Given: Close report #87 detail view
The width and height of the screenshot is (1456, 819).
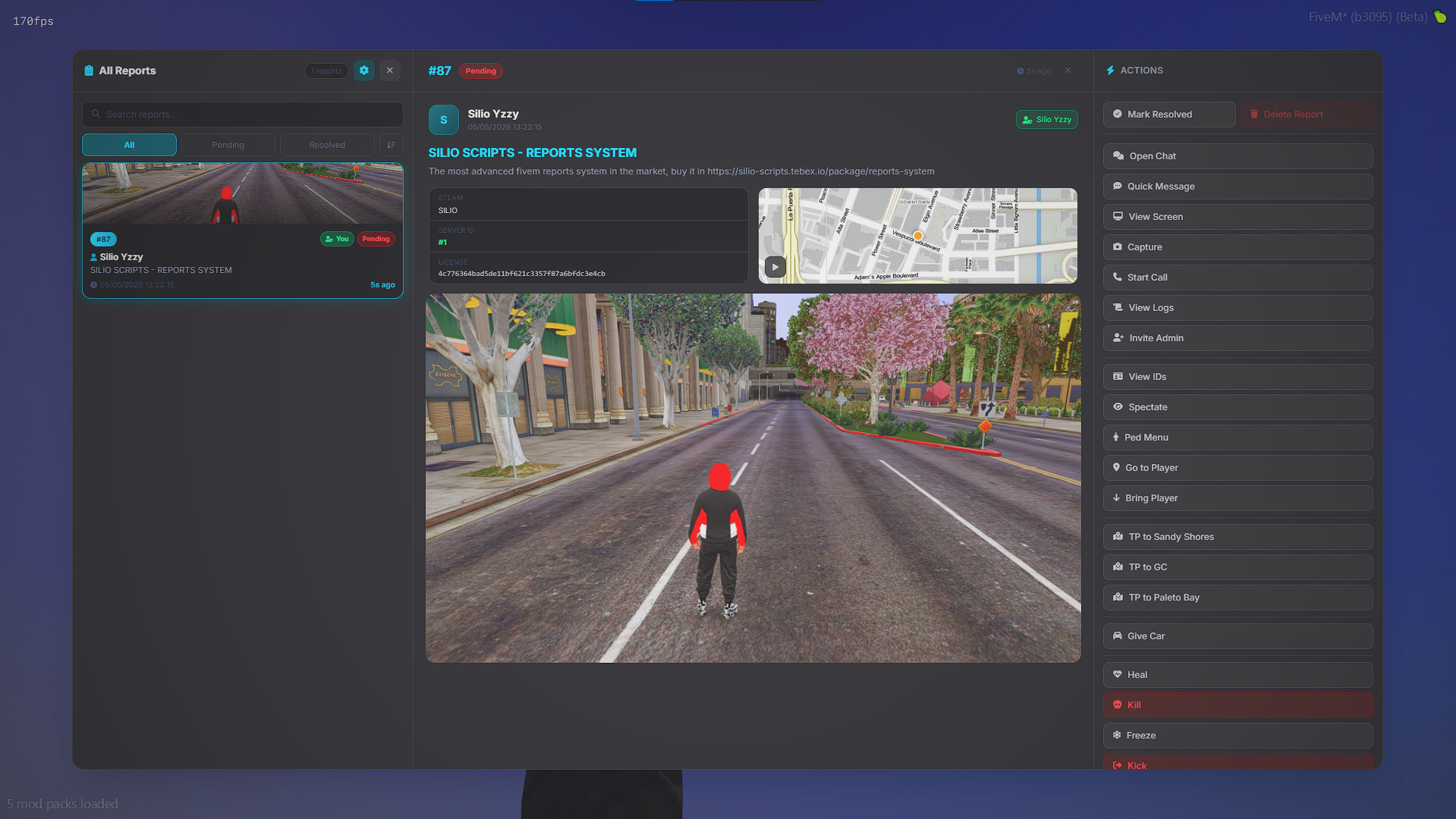Looking at the screenshot, I should coord(1068,71).
